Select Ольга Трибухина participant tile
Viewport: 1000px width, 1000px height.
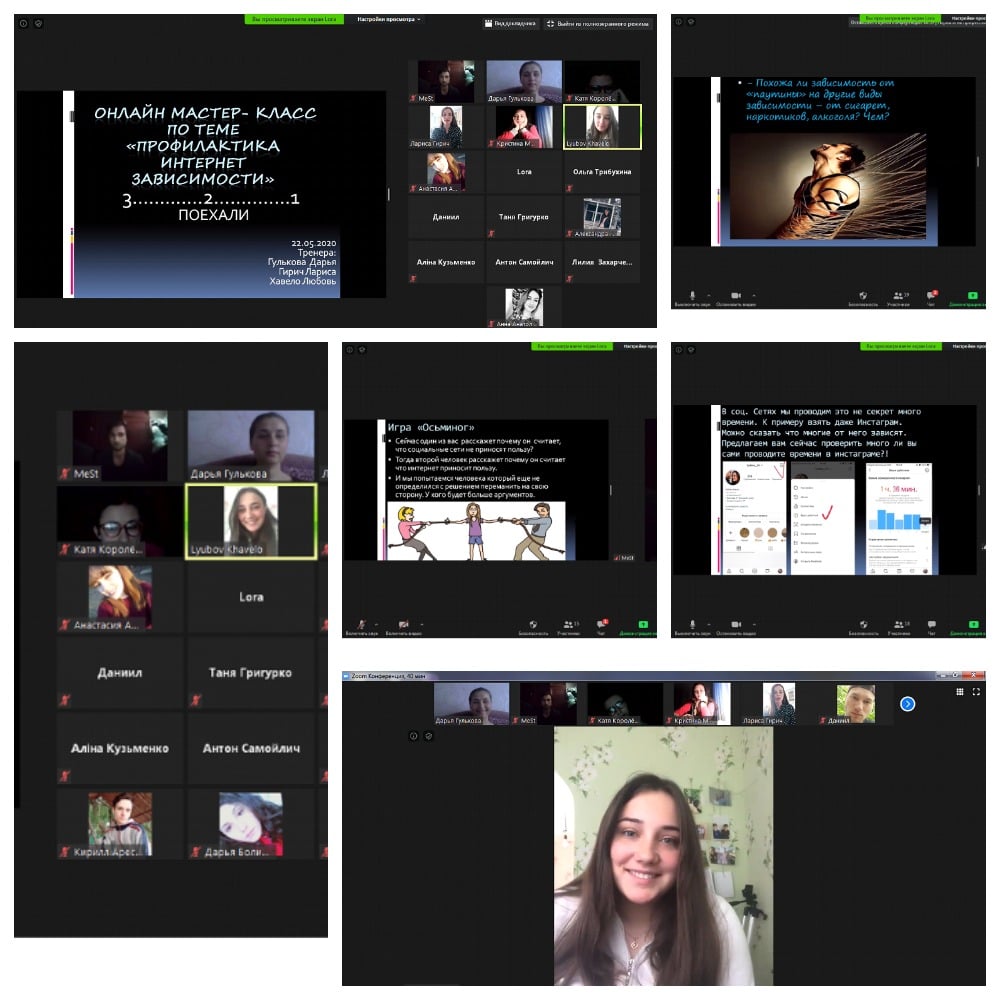point(602,172)
